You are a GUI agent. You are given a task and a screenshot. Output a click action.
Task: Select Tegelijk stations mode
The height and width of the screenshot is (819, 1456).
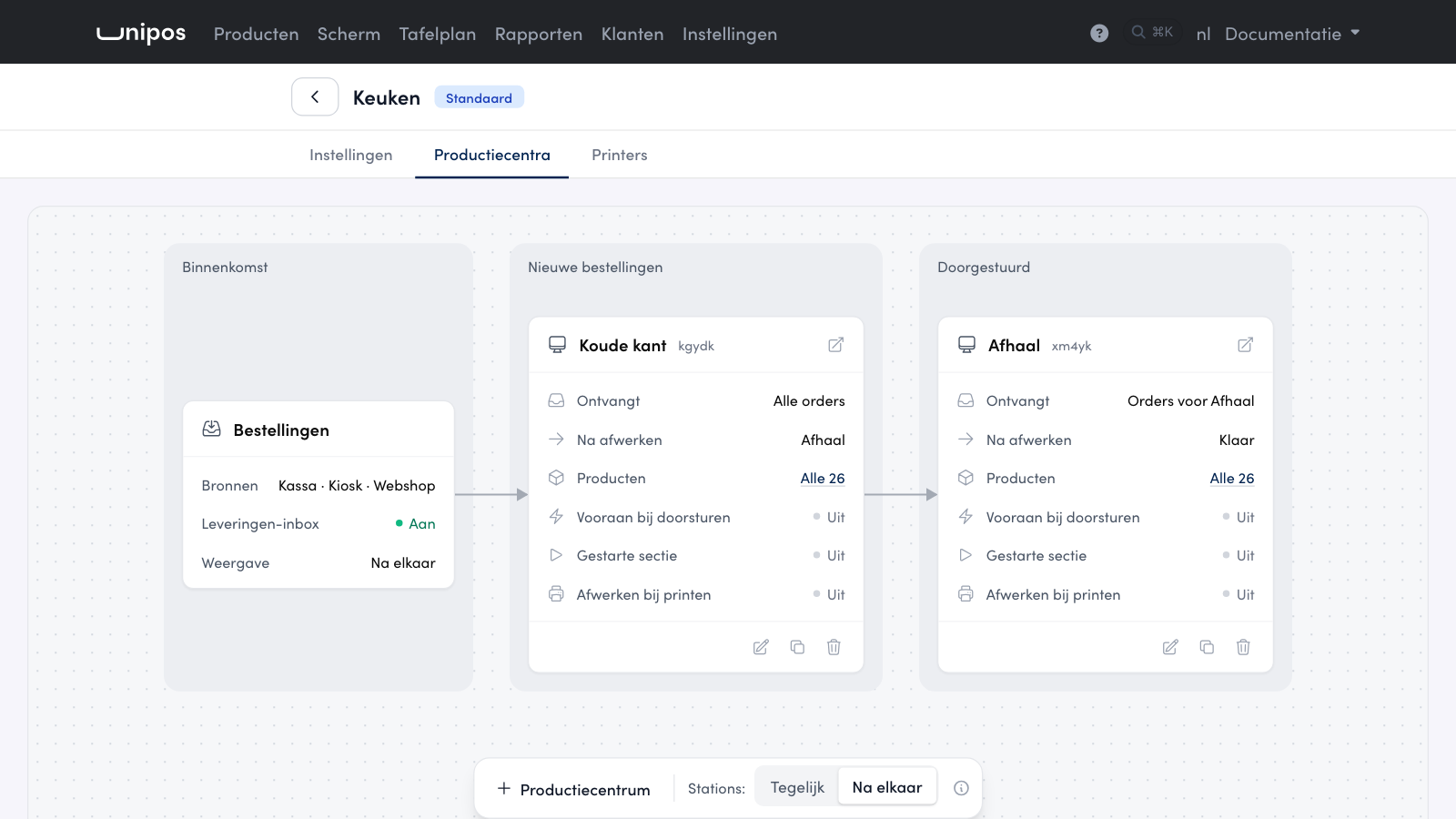(797, 787)
